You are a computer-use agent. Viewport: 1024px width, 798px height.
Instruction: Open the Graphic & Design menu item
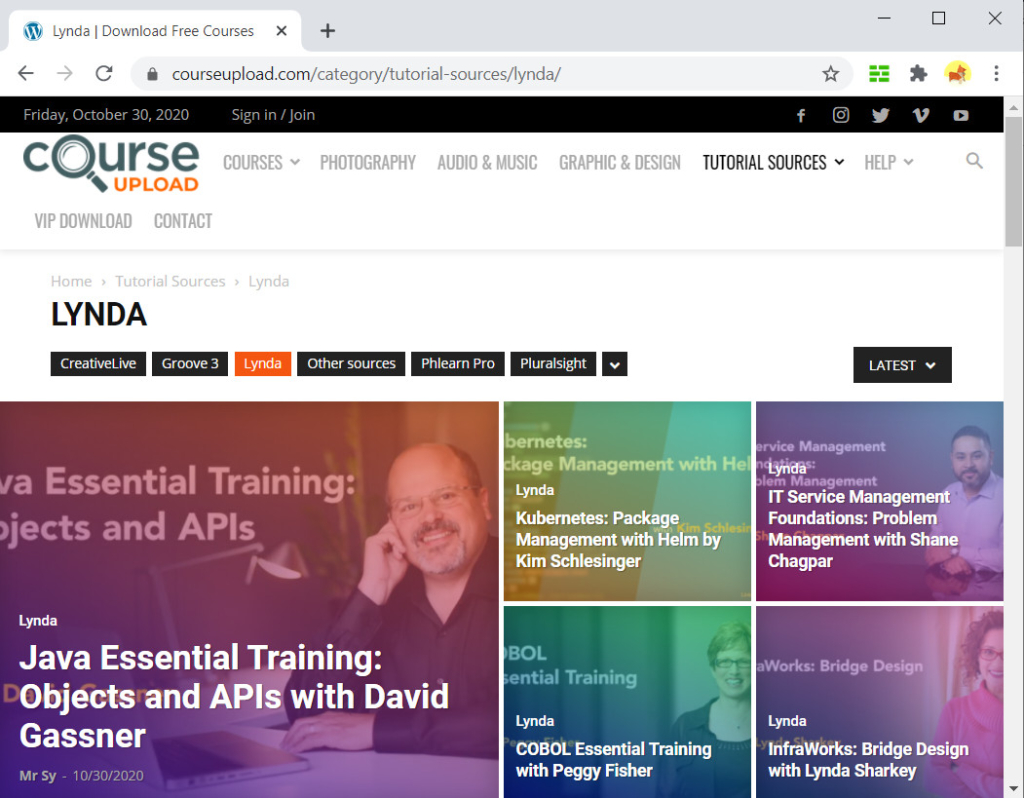[x=620, y=162]
